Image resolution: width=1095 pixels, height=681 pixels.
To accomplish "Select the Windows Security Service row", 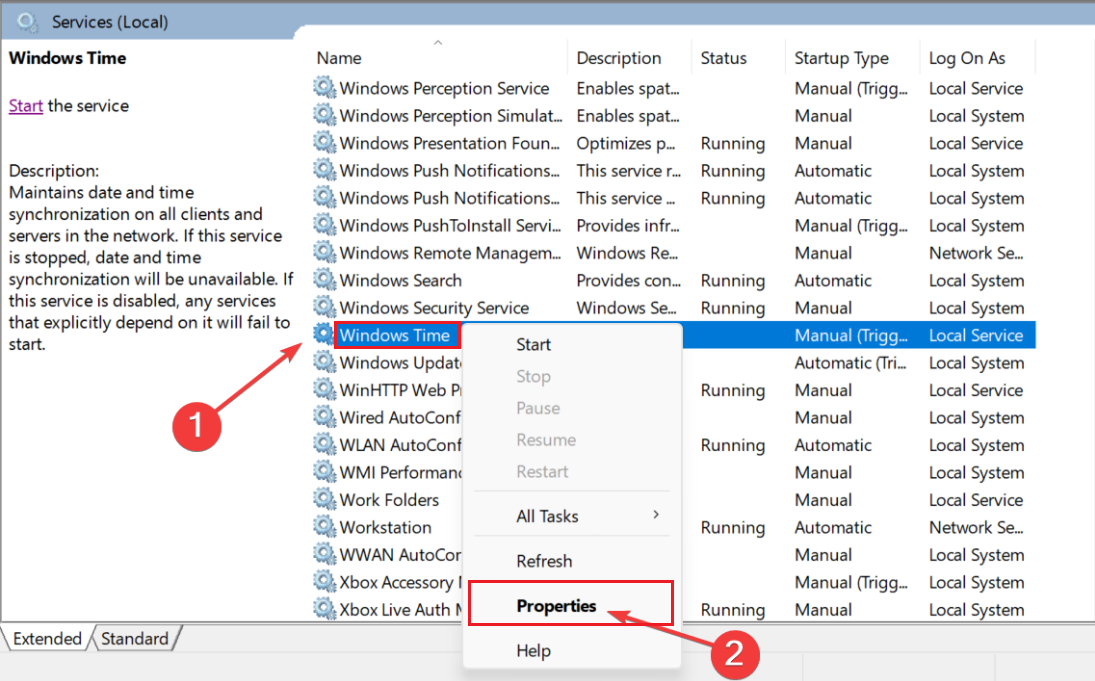I will [674, 307].
